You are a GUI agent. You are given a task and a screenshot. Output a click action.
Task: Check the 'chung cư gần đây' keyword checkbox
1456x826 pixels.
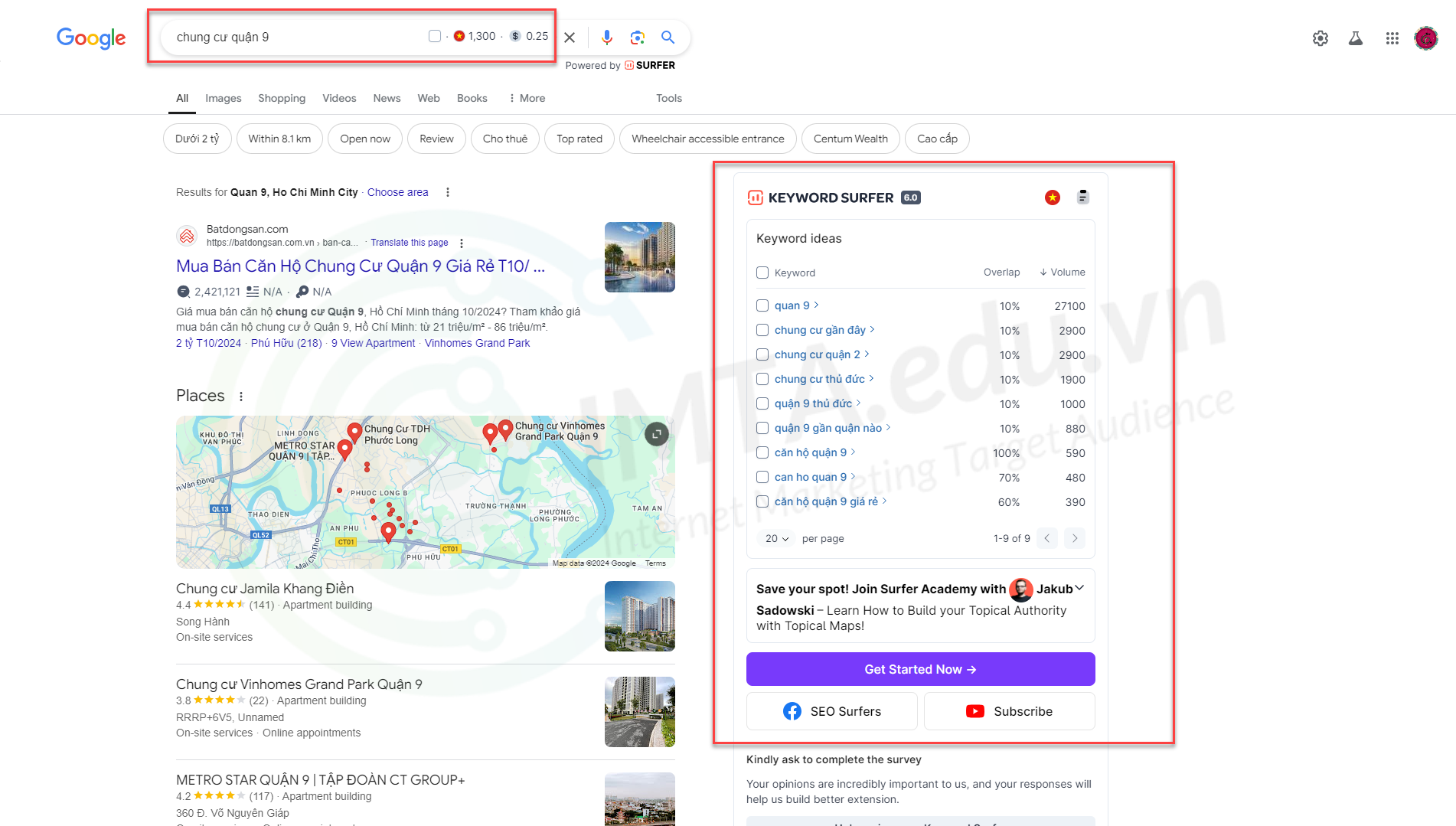(762, 330)
